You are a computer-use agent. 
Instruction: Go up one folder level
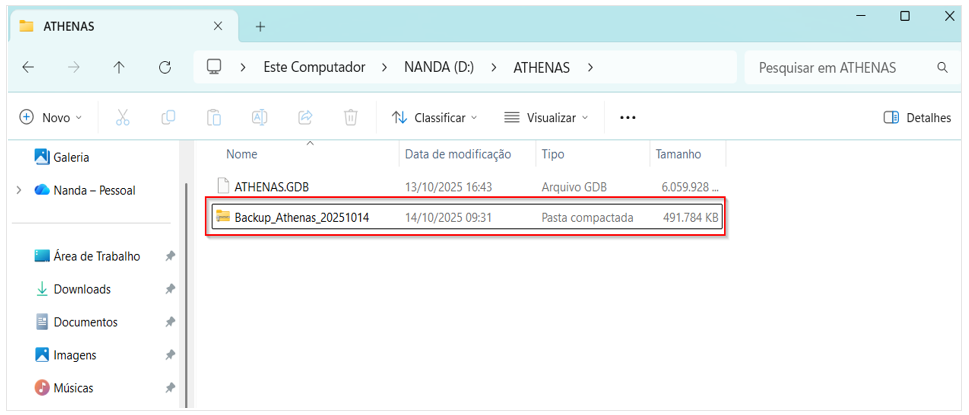[x=119, y=68]
